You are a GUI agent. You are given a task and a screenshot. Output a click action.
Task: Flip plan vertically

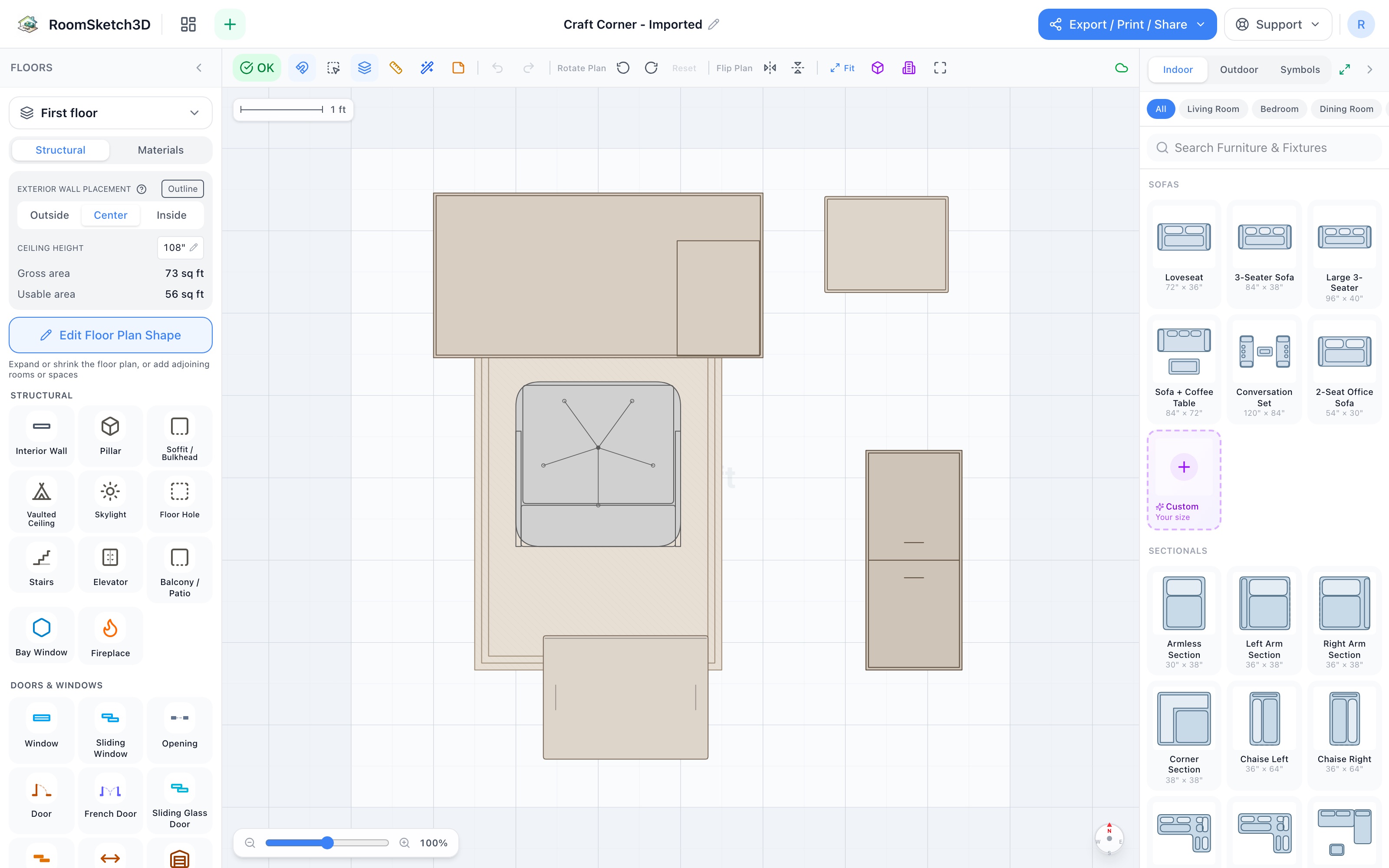coord(798,68)
